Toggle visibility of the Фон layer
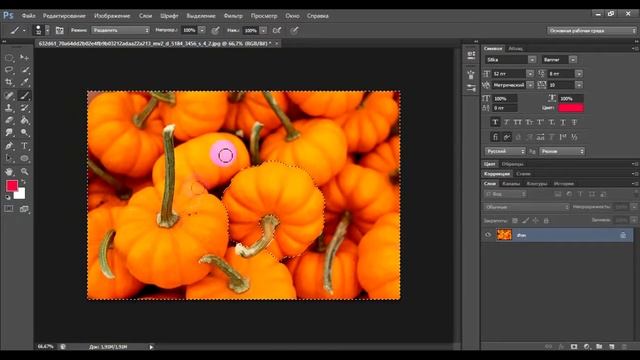The width and height of the screenshot is (640, 360). (x=488, y=235)
